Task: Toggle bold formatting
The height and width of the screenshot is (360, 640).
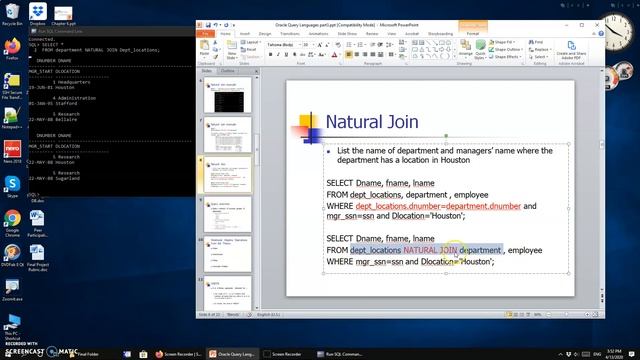Action: tap(270, 54)
